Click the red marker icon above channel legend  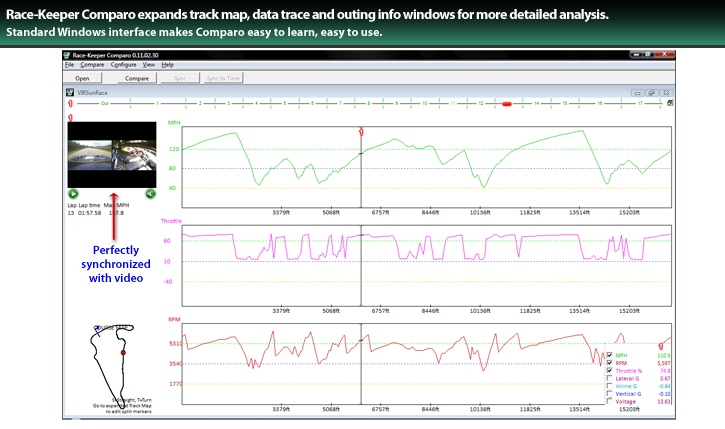click(661, 345)
